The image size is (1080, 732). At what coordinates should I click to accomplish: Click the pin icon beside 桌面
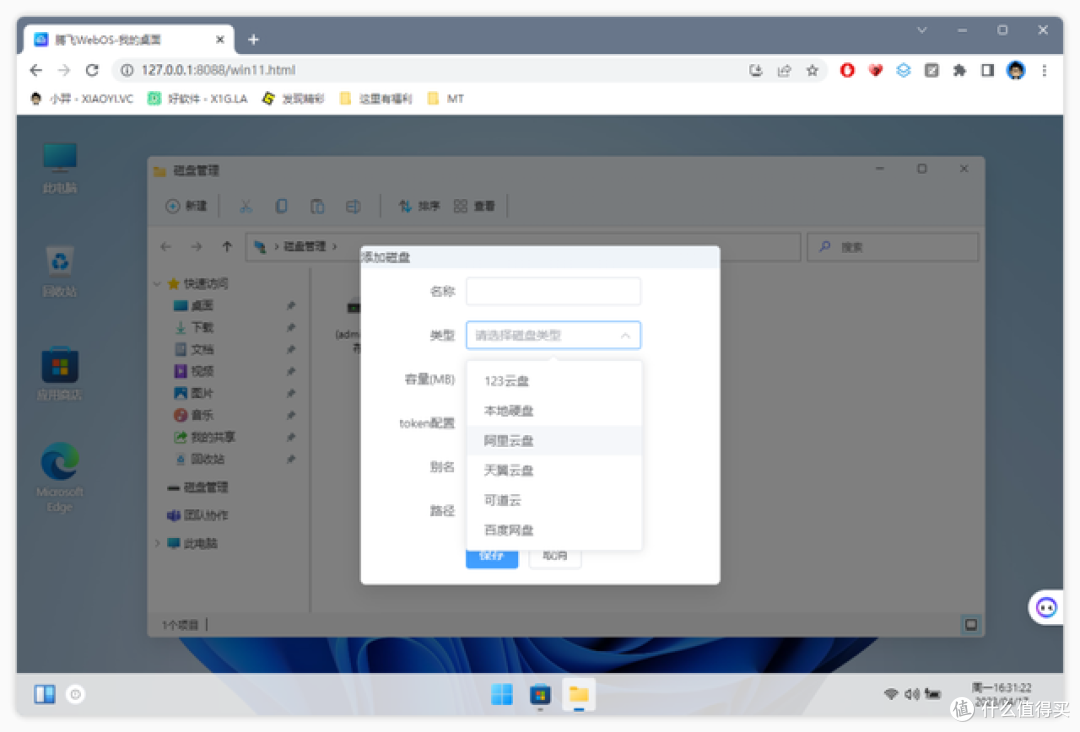(x=291, y=305)
